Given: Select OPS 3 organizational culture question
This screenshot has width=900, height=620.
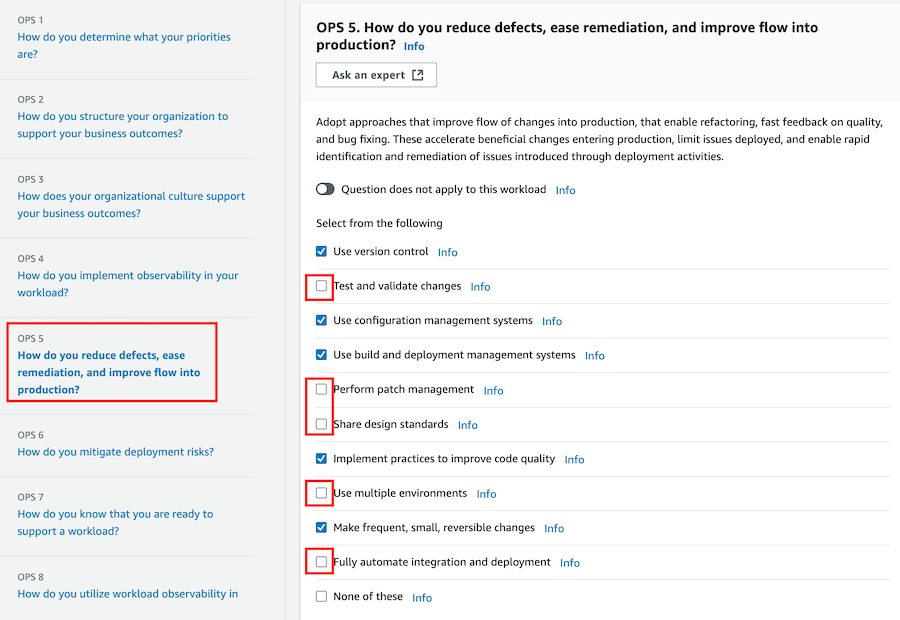Looking at the screenshot, I should click(x=131, y=204).
